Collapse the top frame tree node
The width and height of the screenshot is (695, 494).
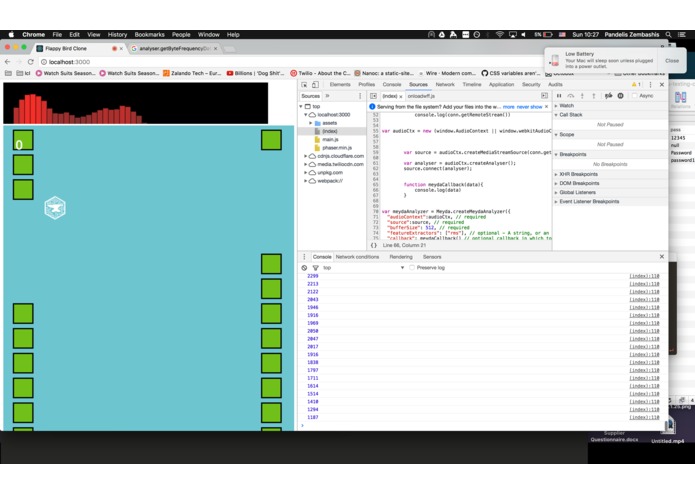click(x=301, y=107)
